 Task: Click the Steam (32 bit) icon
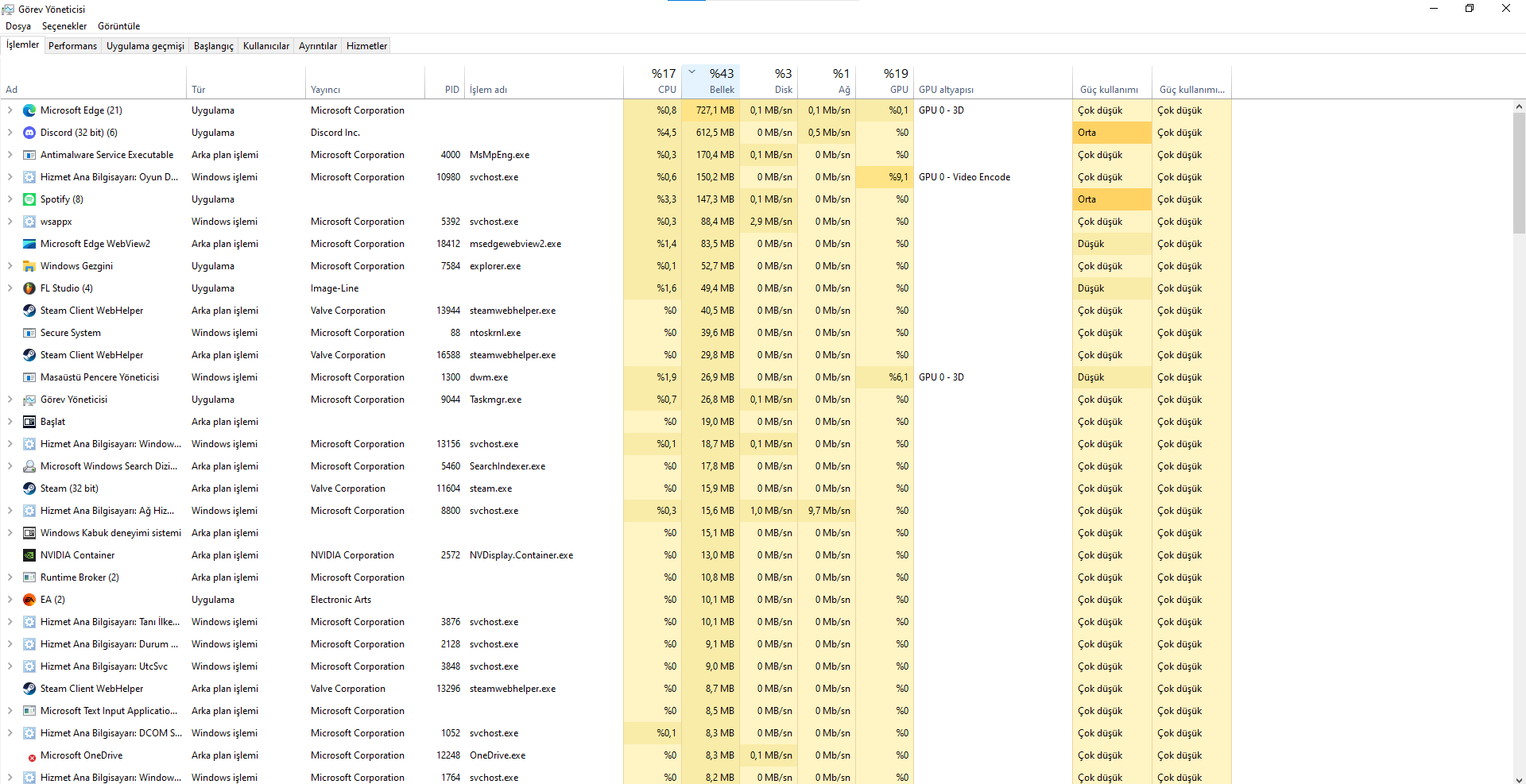point(29,489)
